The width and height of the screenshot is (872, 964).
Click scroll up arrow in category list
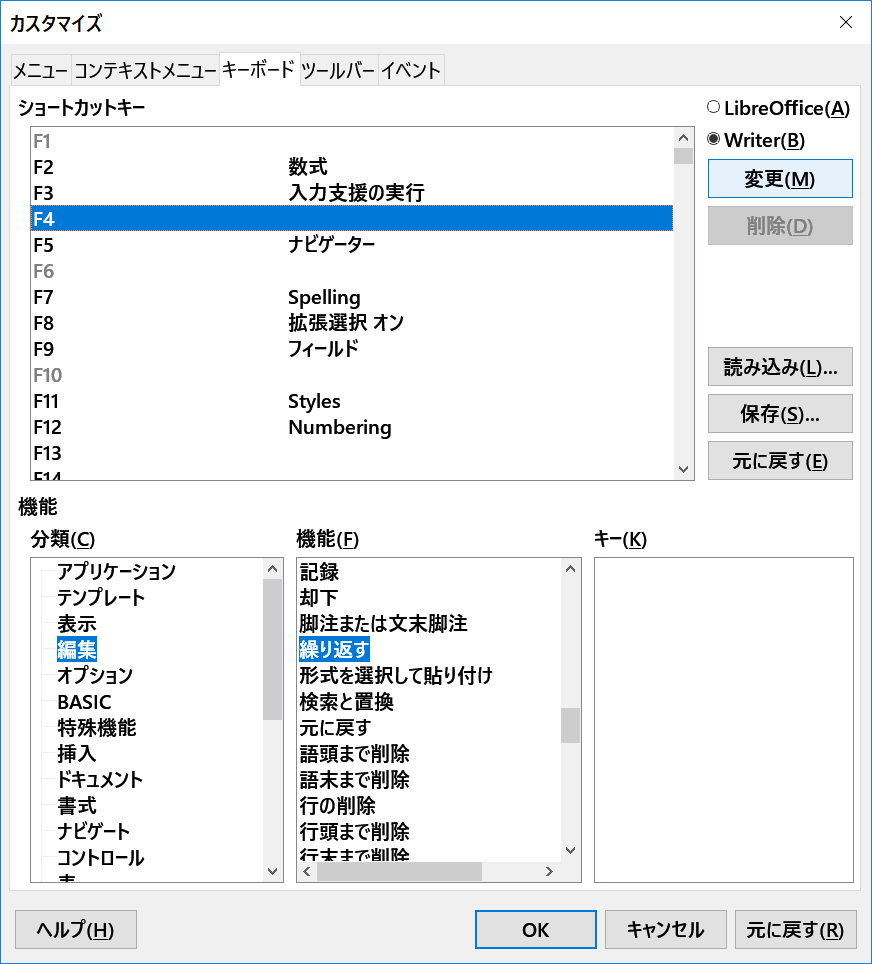273,569
